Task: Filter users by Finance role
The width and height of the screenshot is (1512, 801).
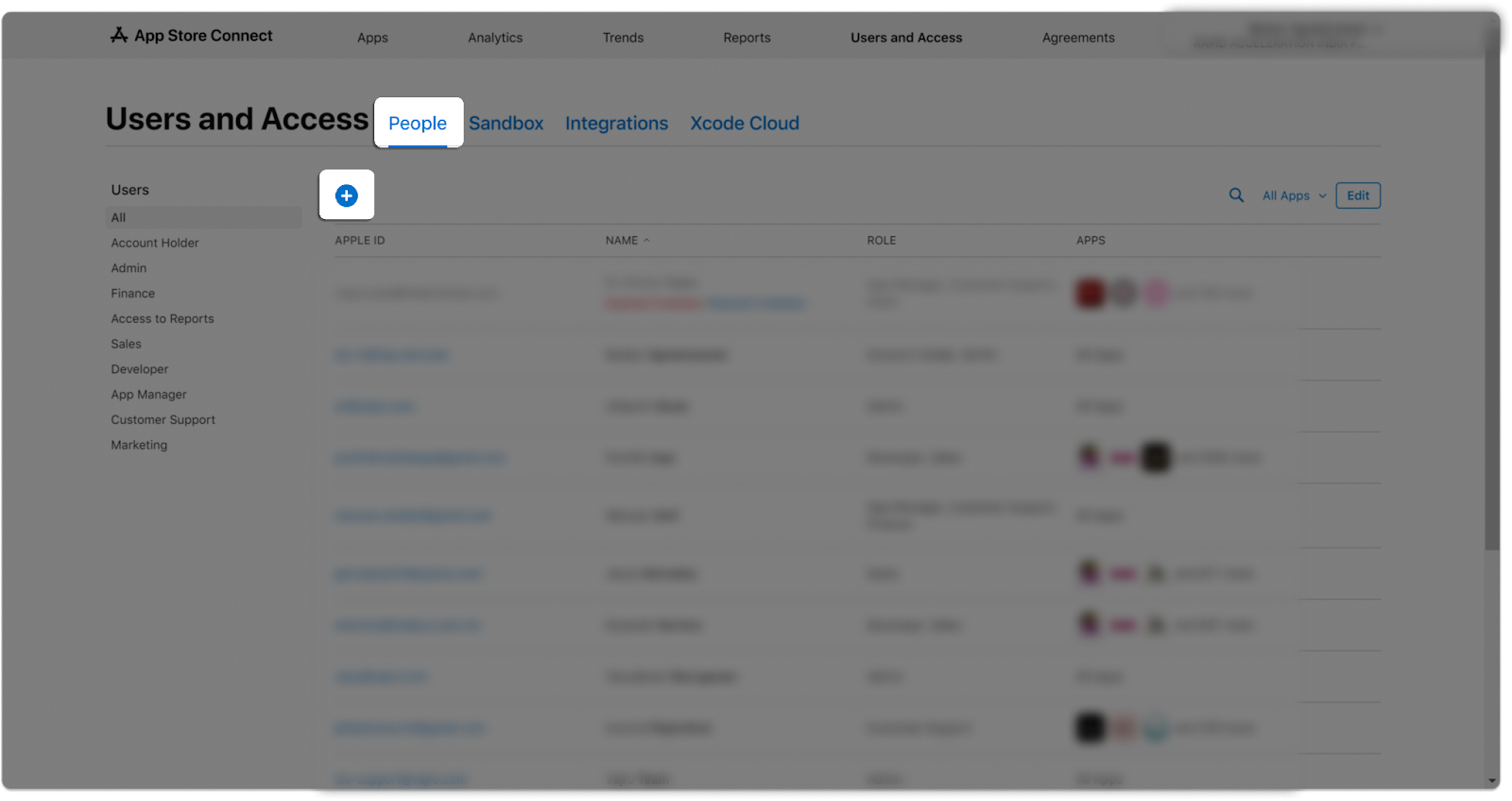Action: 133,294
